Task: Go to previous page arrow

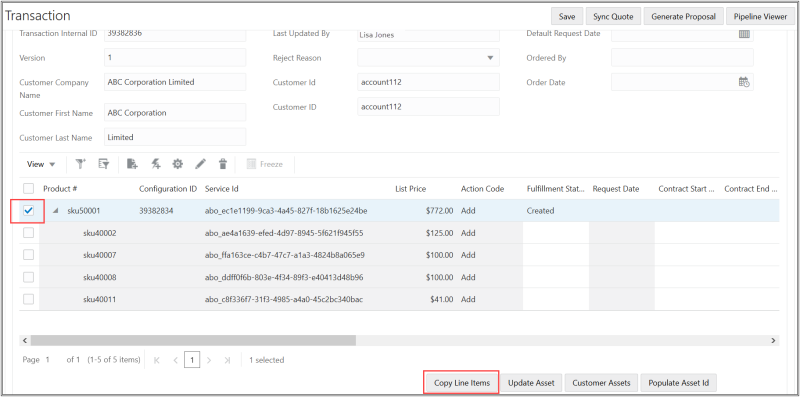Action: [x=175, y=360]
